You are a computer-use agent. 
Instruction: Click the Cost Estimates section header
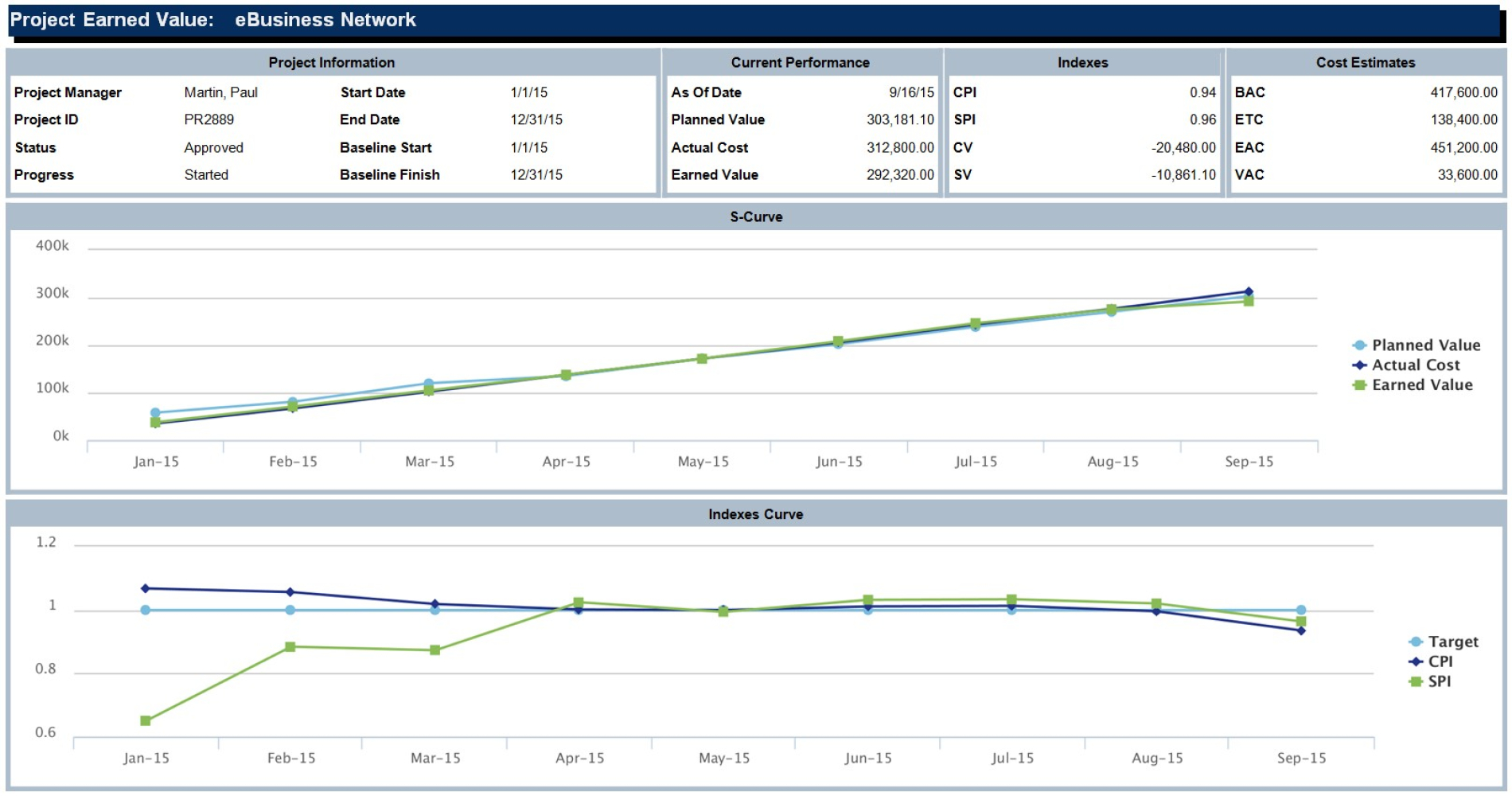1366,62
